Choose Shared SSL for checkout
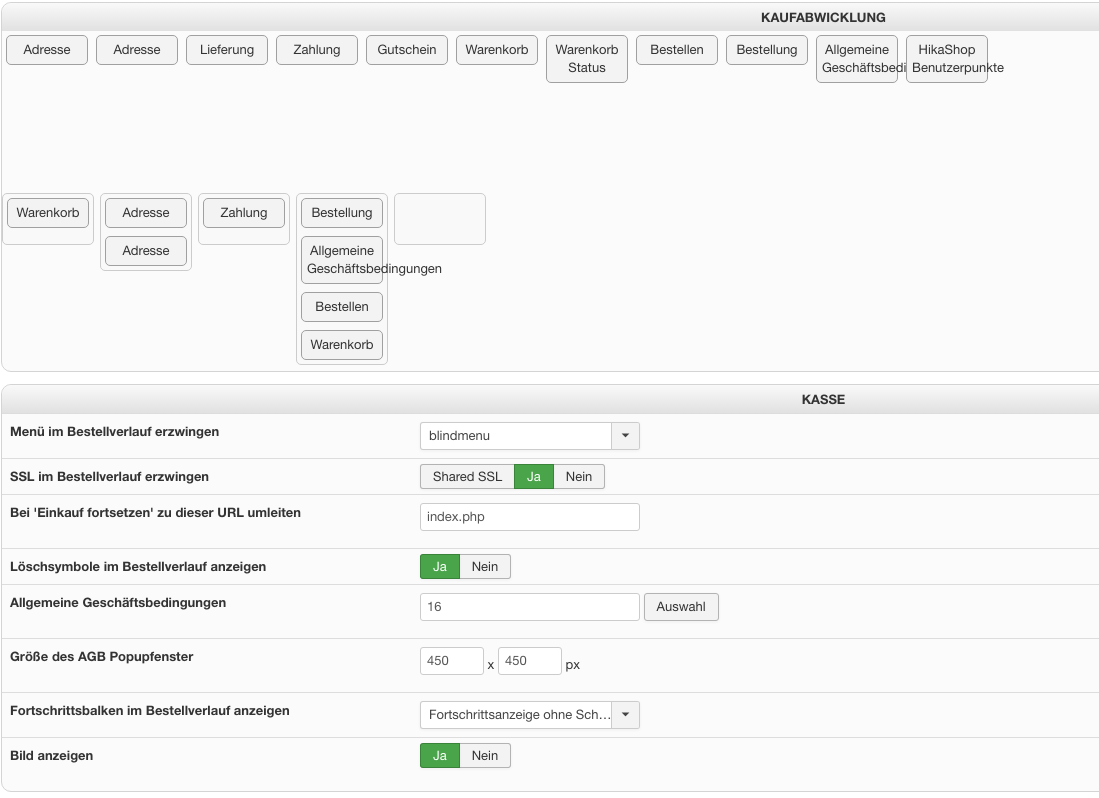1099x798 pixels. click(x=467, y=477)
